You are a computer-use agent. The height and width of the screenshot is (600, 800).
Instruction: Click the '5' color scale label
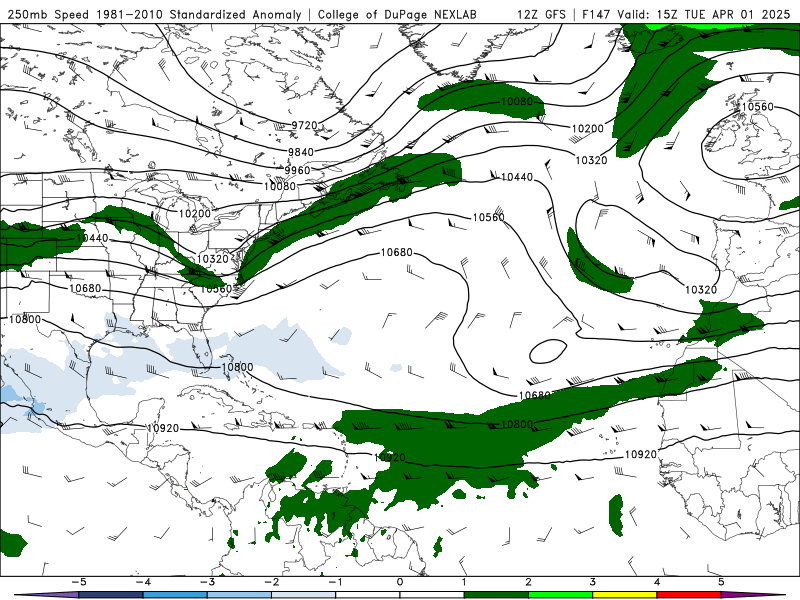721,582
